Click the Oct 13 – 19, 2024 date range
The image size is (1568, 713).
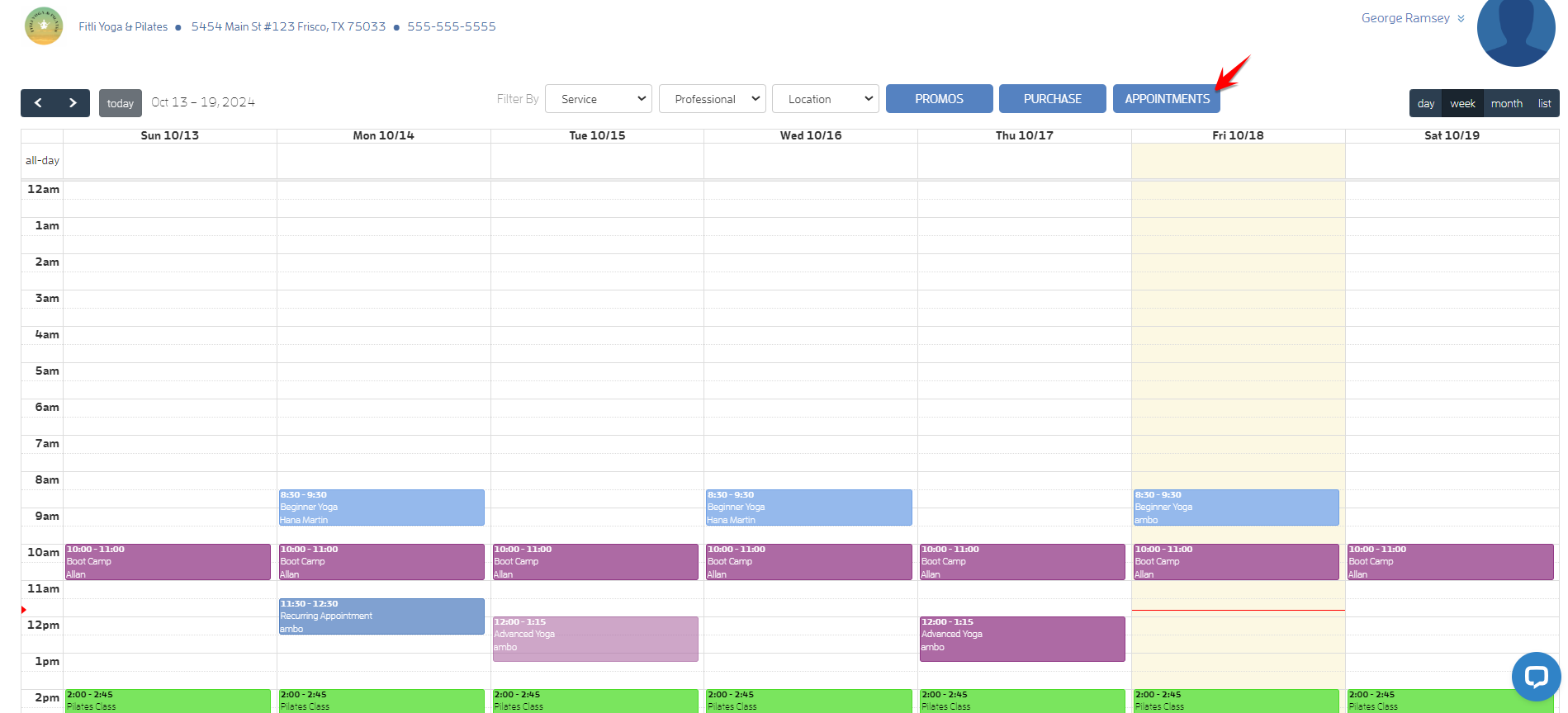pyautogui.click(x=203, y=102)
